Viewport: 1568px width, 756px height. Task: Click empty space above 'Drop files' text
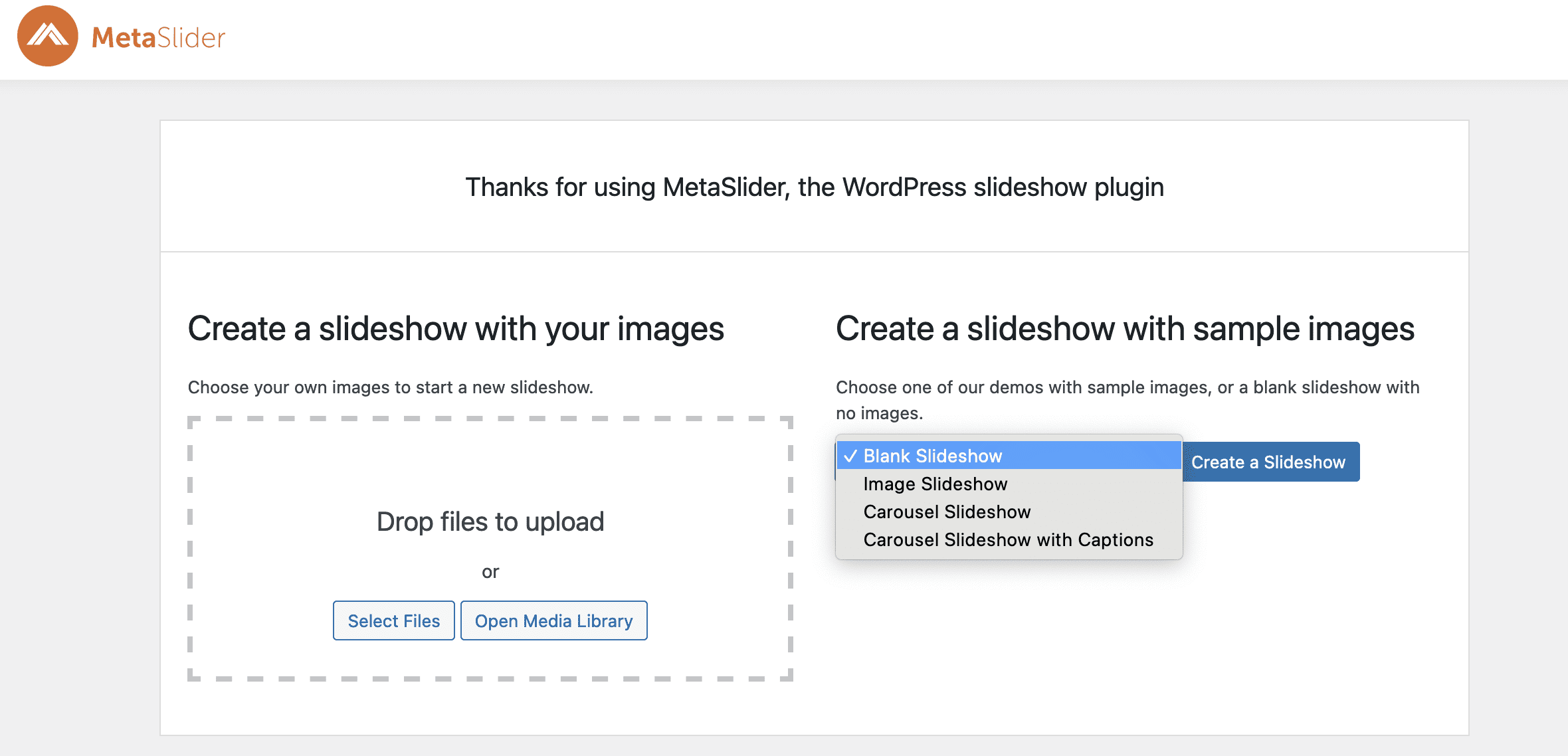(490, 465)
